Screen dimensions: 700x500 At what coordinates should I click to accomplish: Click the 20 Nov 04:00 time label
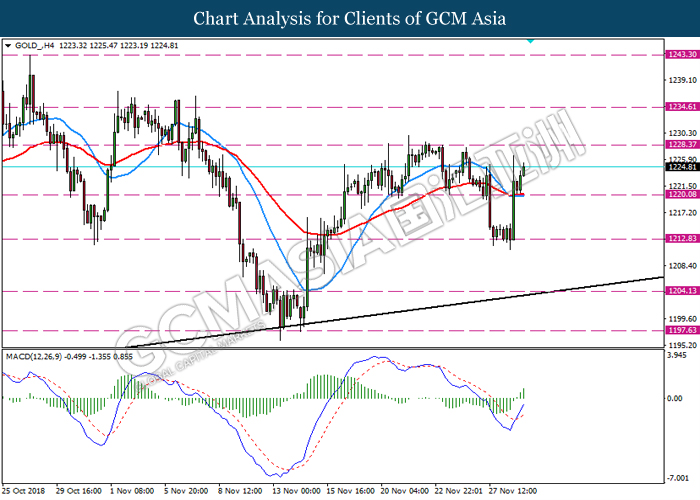point(404,491)
